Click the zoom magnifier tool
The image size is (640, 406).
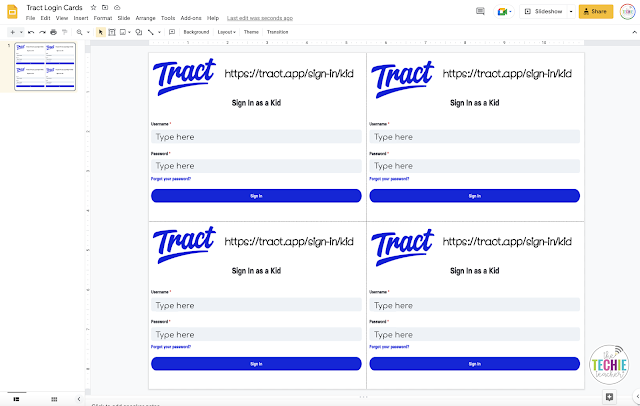click(80, 32)
